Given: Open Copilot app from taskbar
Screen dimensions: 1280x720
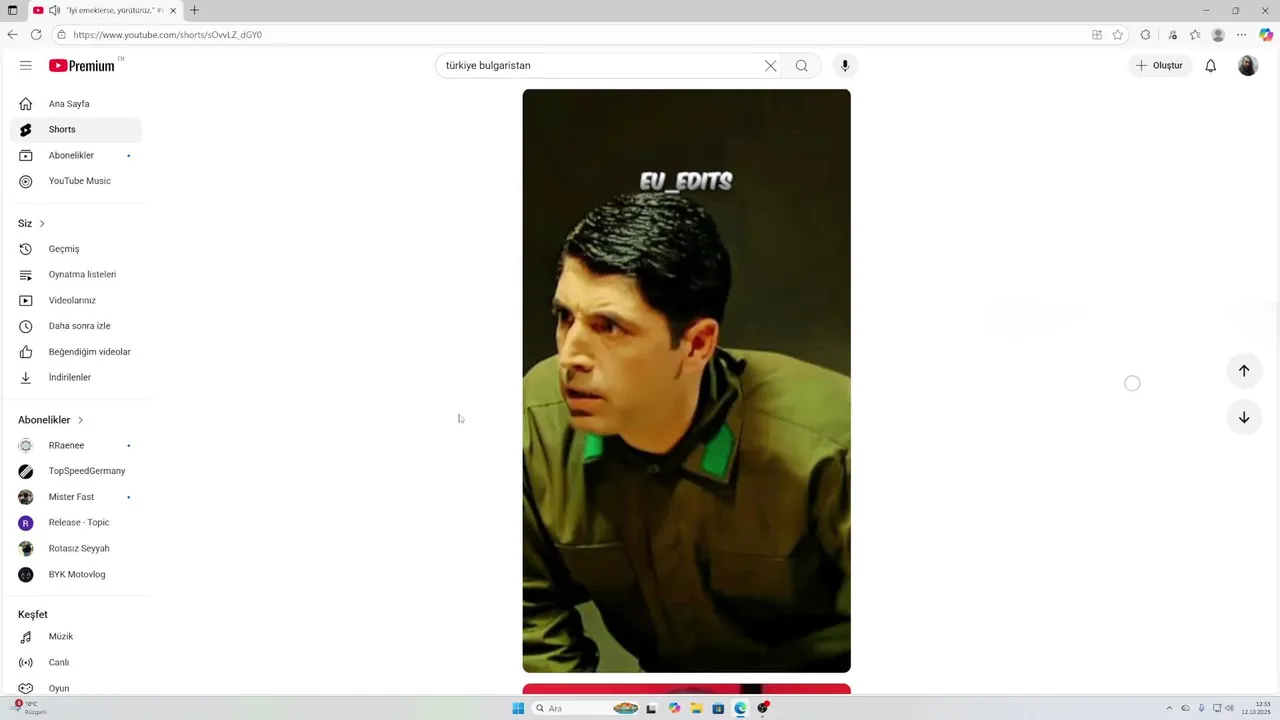Looking at the screenshot, I should [x=674, y=709].
